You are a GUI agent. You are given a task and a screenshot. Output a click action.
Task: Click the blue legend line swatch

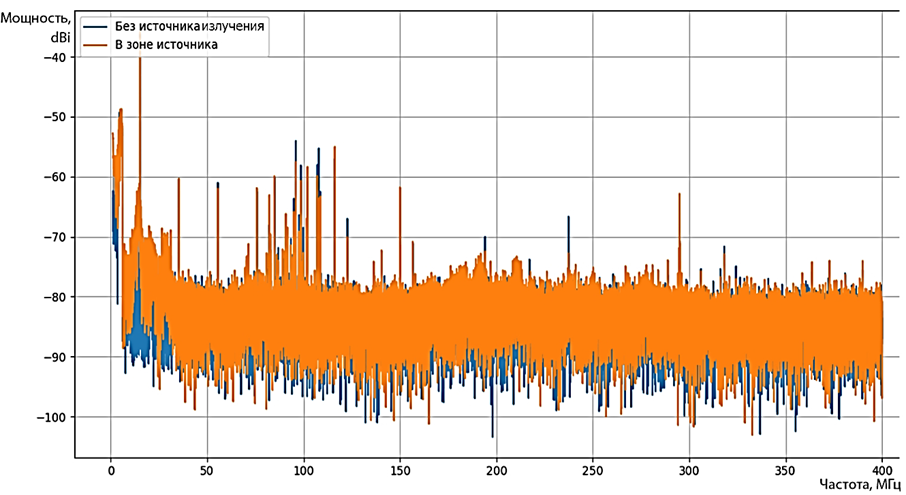96,26
